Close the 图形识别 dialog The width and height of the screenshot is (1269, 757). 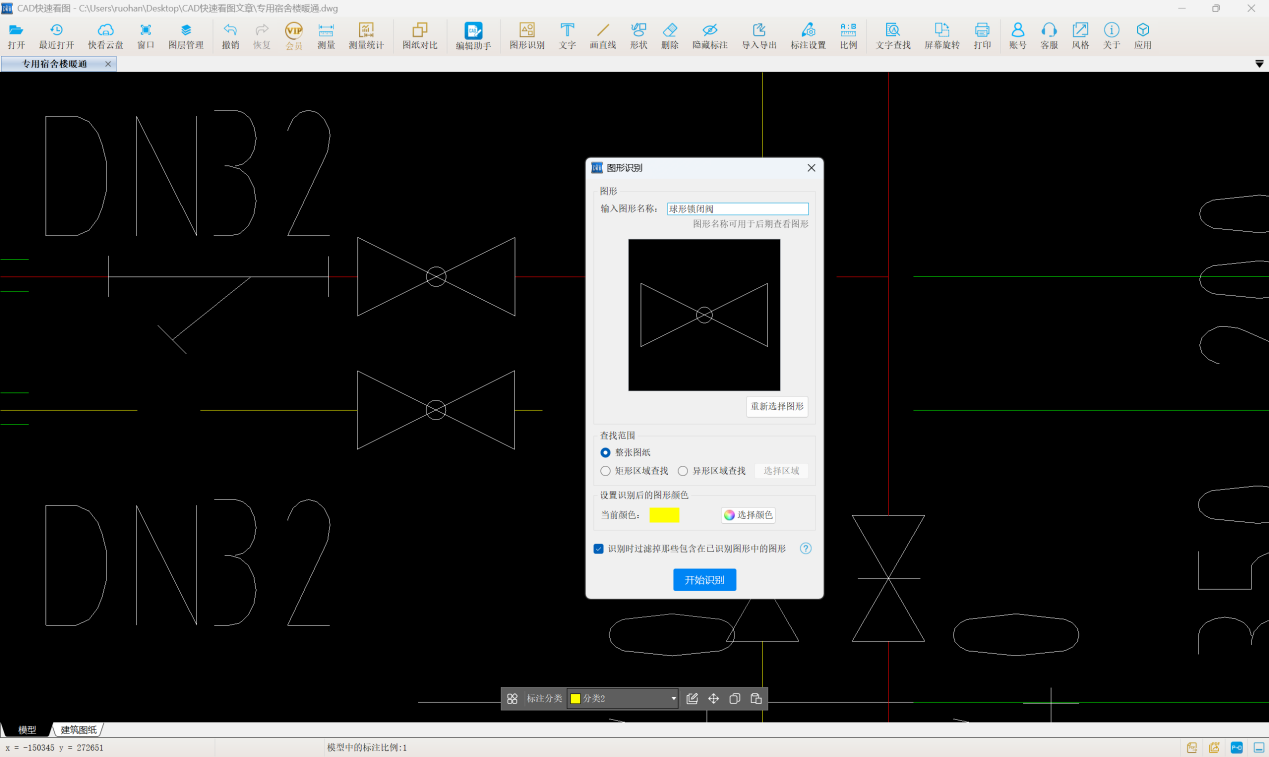(811, 168)
